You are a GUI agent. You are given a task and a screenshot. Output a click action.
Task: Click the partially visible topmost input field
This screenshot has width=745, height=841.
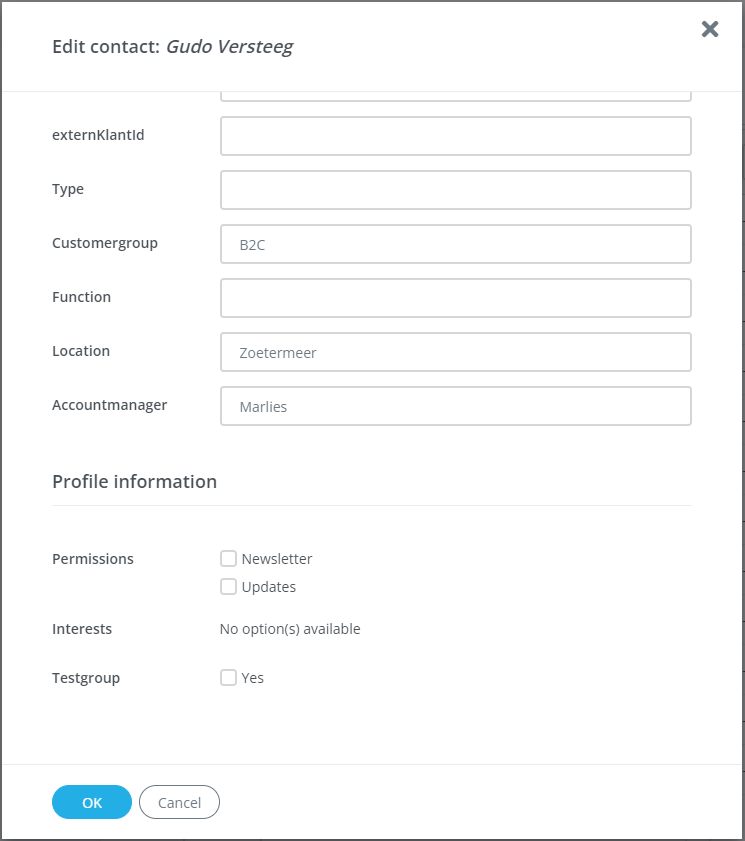[455, 90]
